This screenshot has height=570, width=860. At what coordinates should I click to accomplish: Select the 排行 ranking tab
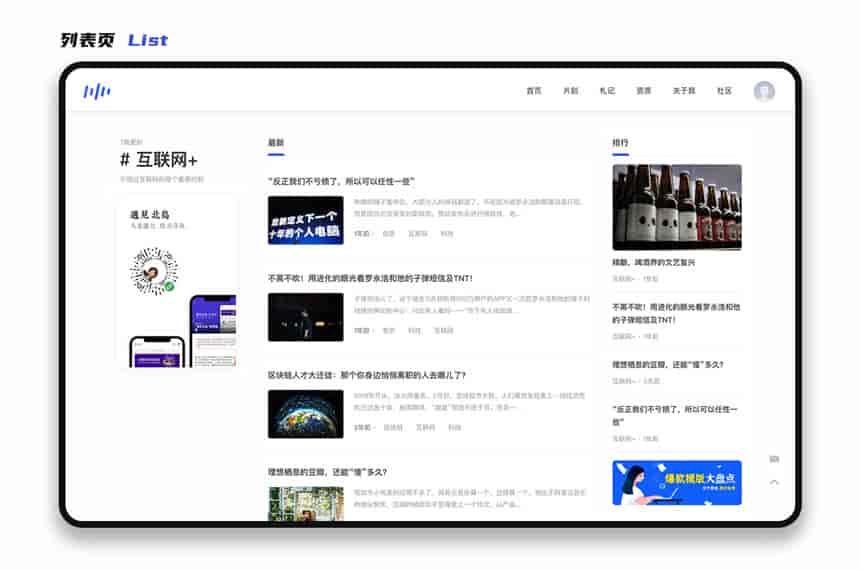(x=620, y=143)
